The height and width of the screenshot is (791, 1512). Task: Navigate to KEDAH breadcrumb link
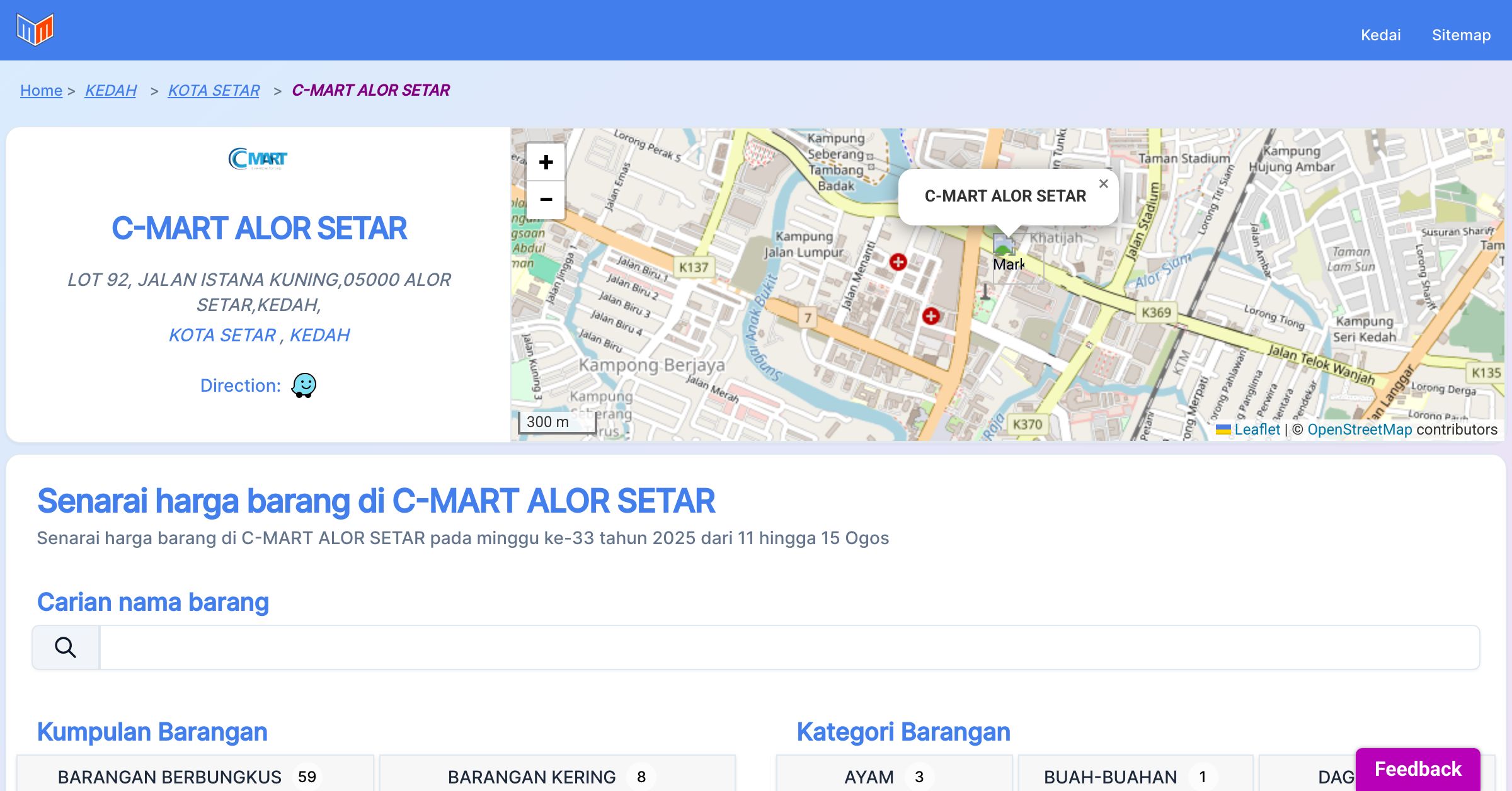(x=111, y=91)
